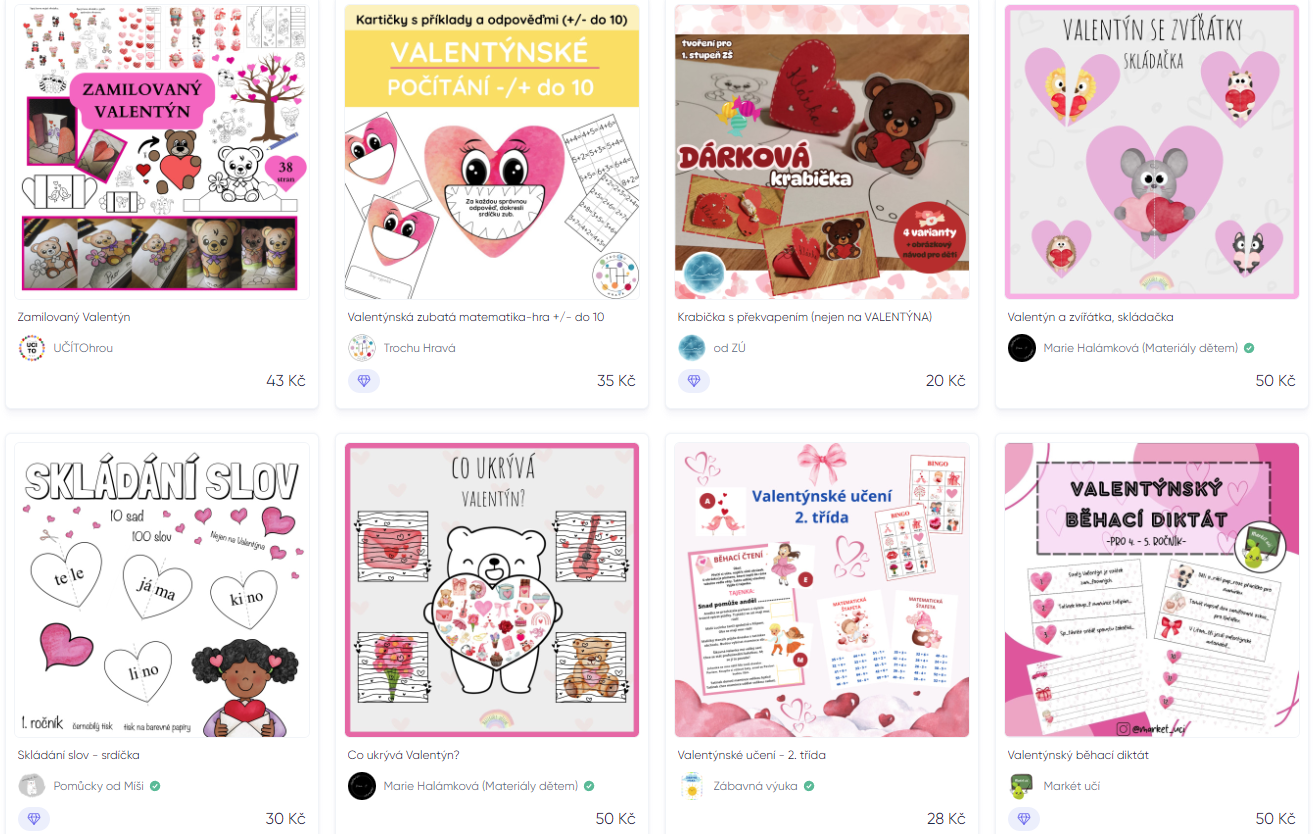Open Valentýn a zvířátka, skládačka title link
Screen dimensions: 1314x834
click(1091, 317)
